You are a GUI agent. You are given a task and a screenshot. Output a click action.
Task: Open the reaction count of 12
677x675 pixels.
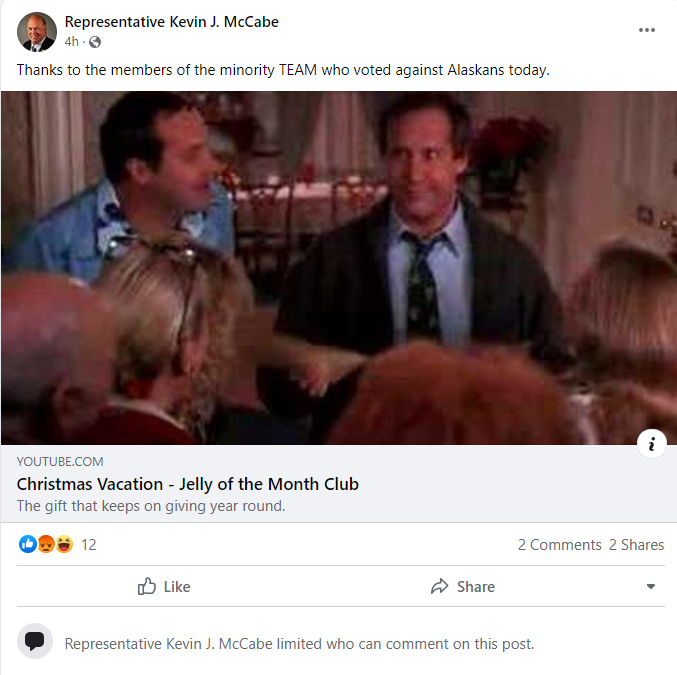89,545
